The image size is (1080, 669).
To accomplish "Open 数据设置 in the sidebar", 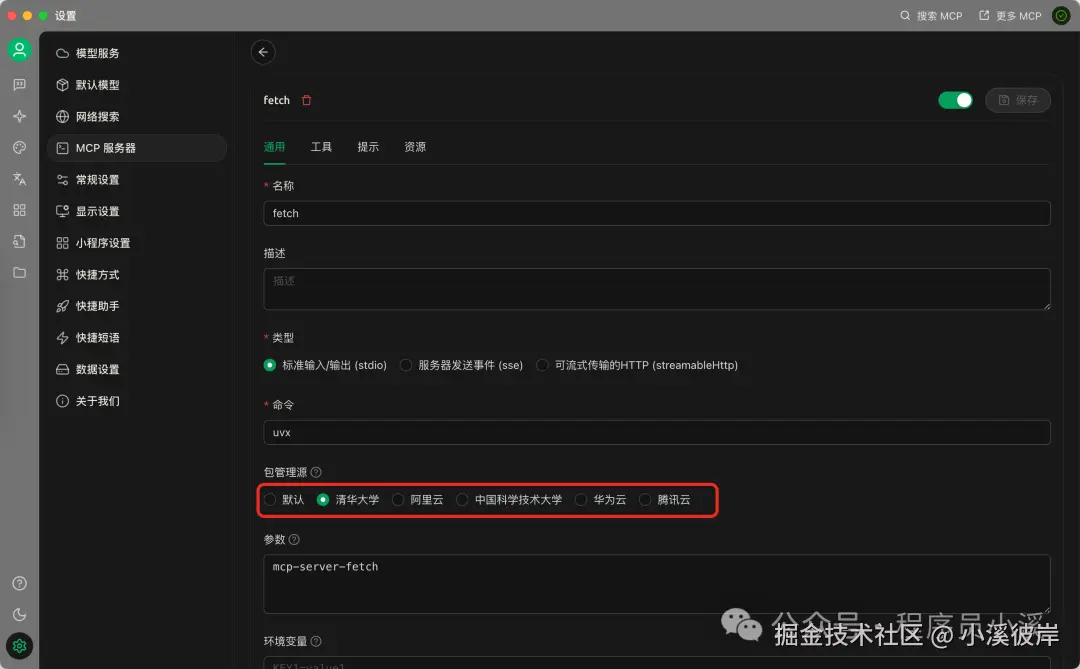I will coord(136,369).
